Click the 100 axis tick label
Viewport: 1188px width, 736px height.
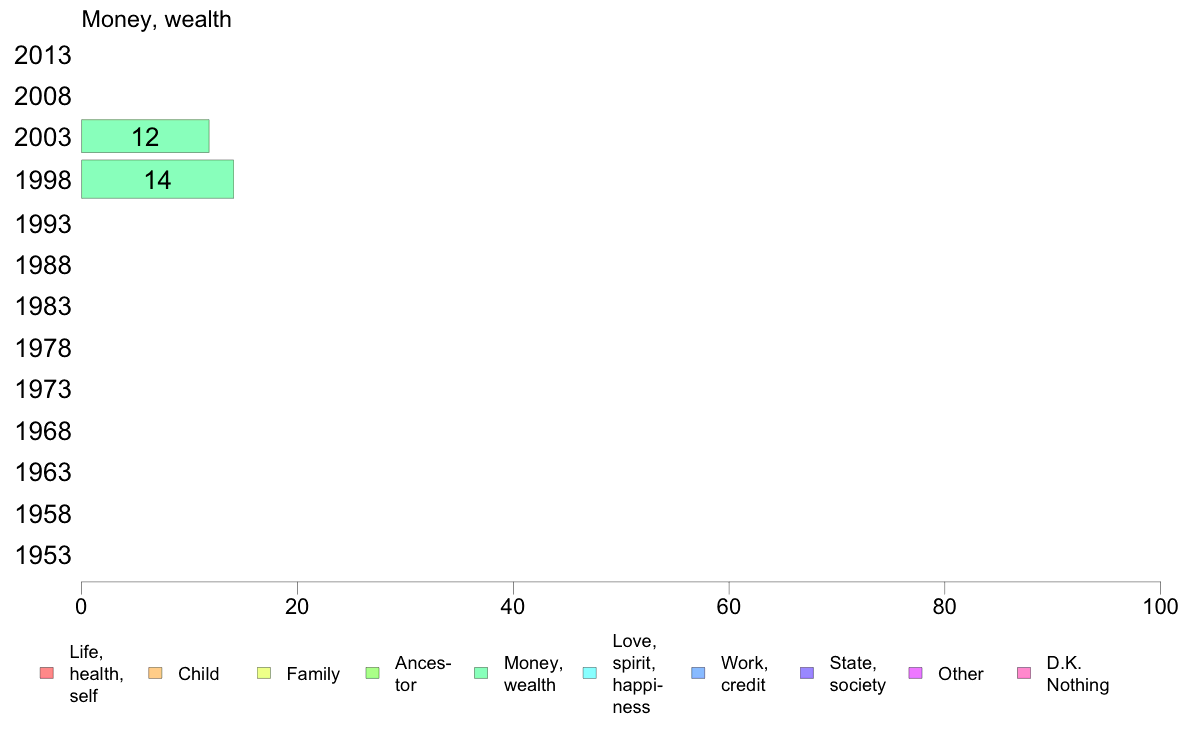pos(1159,606)
